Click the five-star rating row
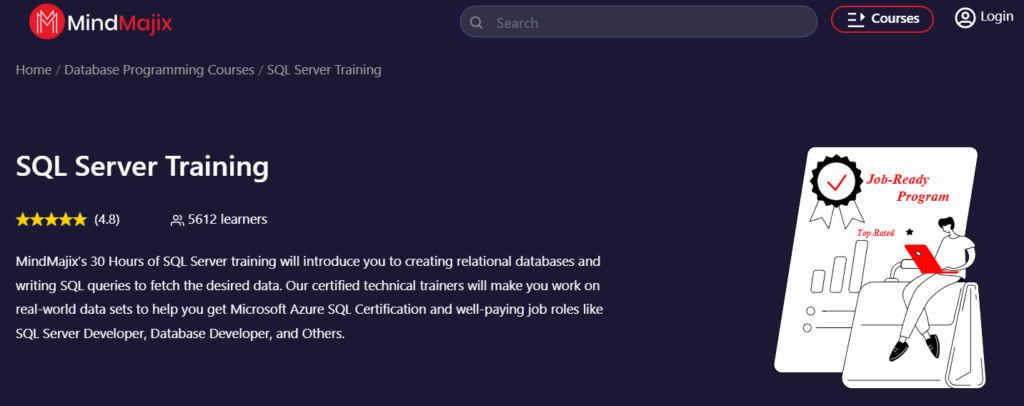This screenshot has height=406, width=1024. (51, 219)
